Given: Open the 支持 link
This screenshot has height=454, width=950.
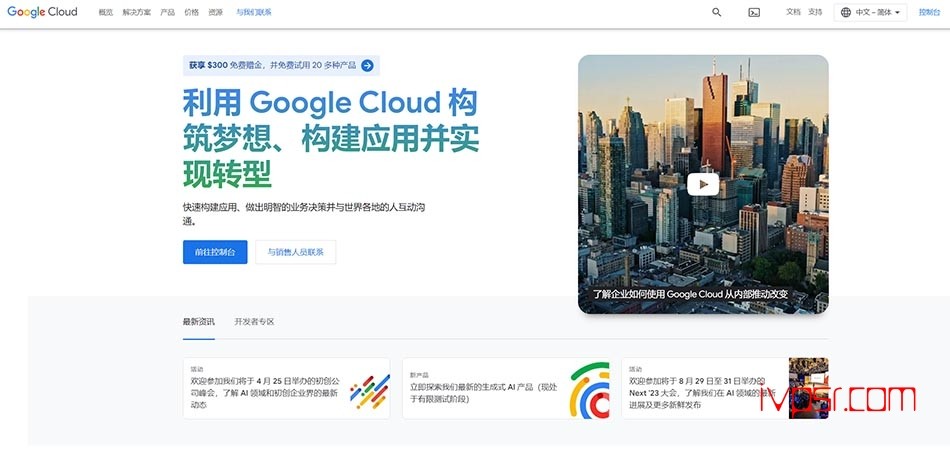Looking at the screenshot, I should point(815,12).
